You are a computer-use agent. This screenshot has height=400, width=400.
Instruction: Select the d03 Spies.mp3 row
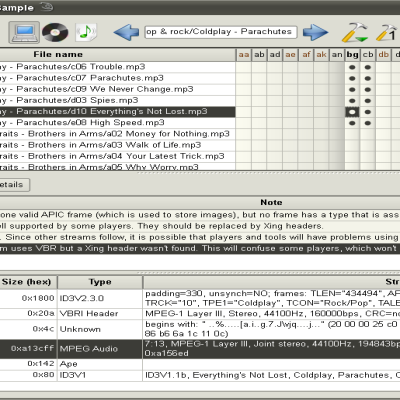[x=117, y=101]
